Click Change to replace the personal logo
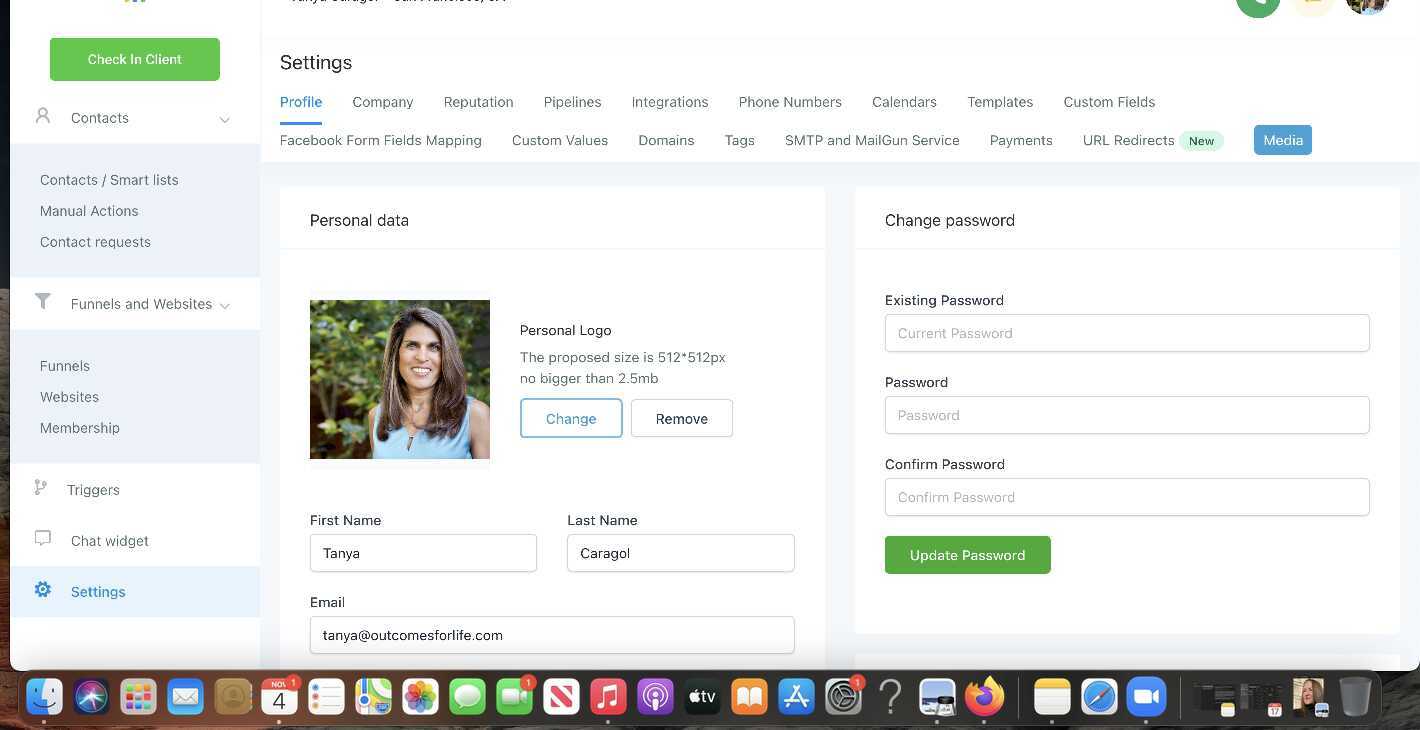The width and height of the screenshot is (1420, 730). click(571, 418)
